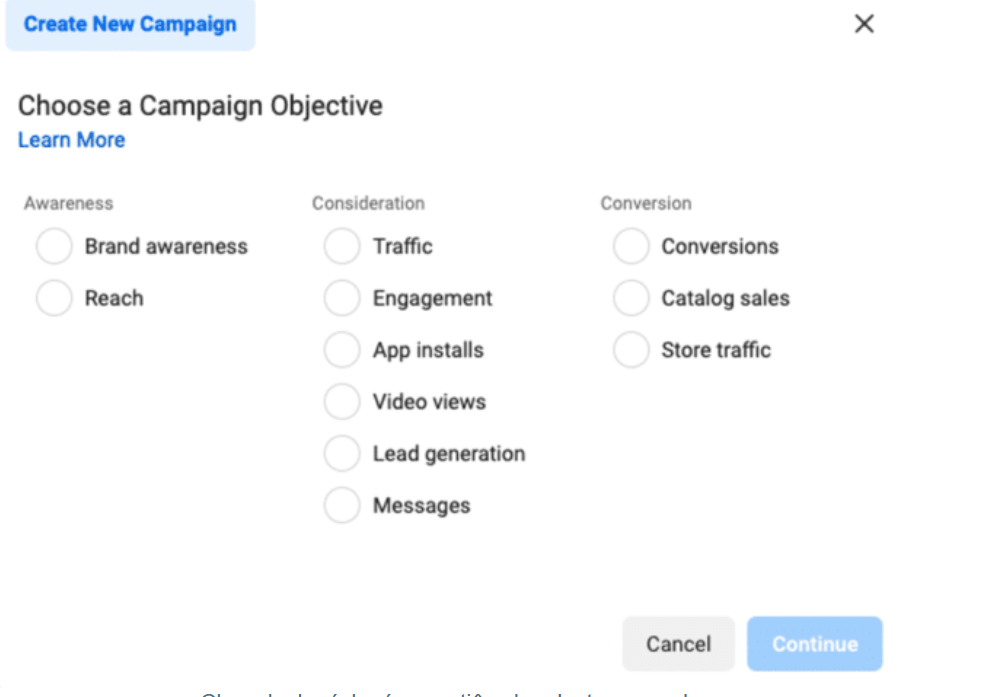The height and width of the screenshot is (697, 982).
Task: Click the Conversion category heading
Action: (x=645, y=203)
